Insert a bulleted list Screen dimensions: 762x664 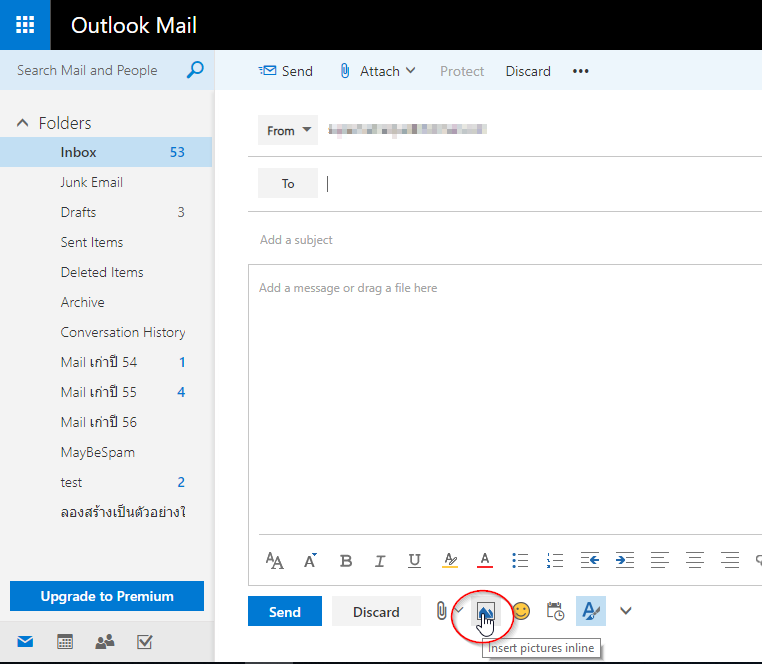pyautogui.click(x=520, y=560)
